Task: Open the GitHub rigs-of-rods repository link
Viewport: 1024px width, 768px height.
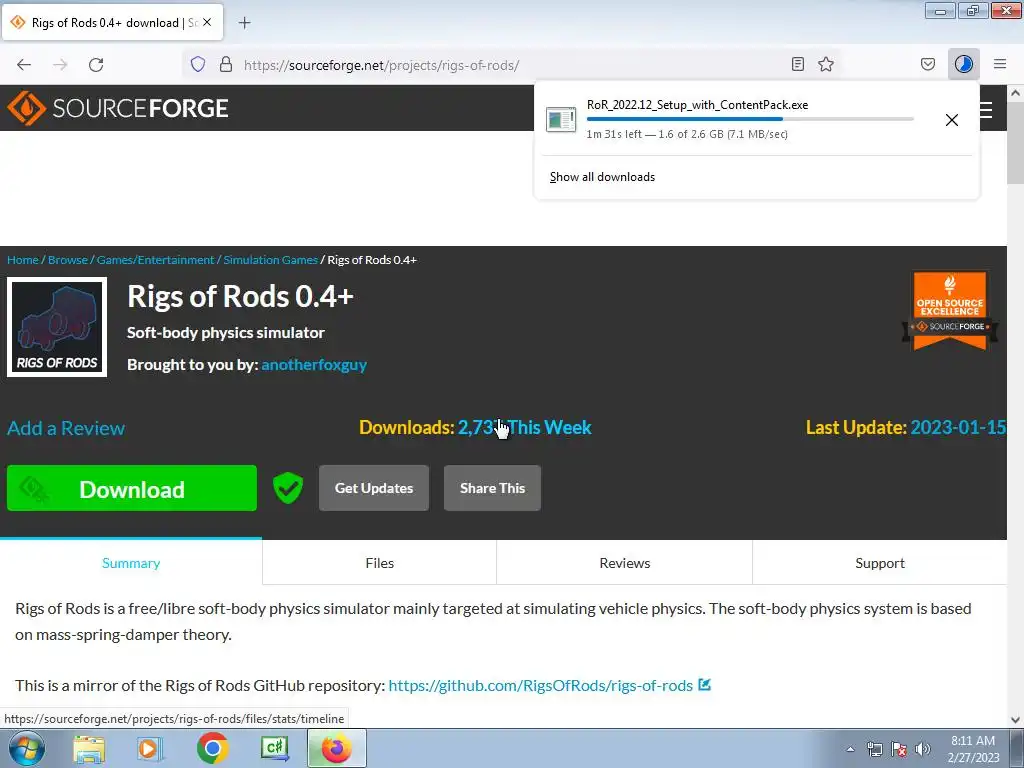Action: point(541,686)
